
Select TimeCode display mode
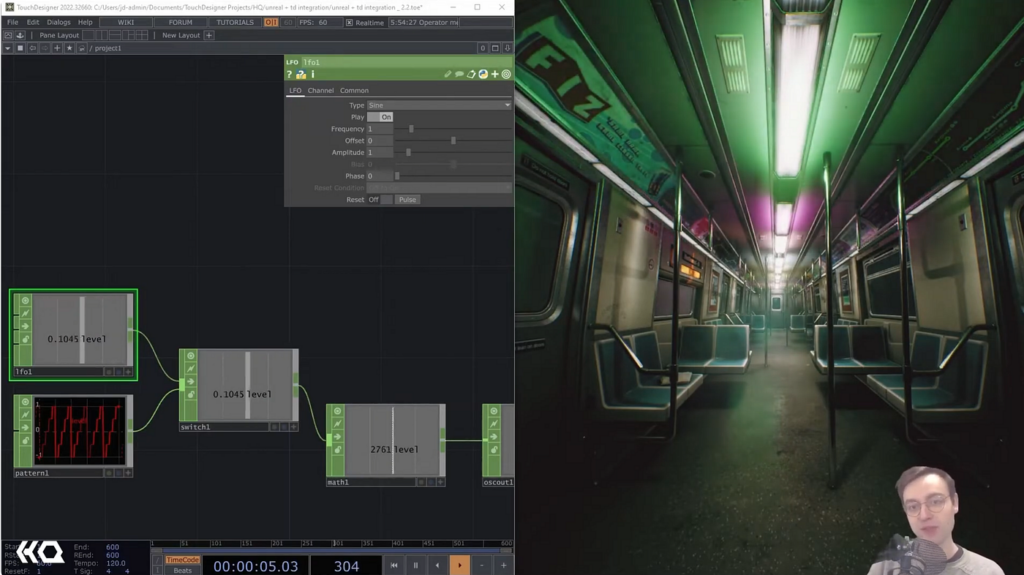coord(182,560)
